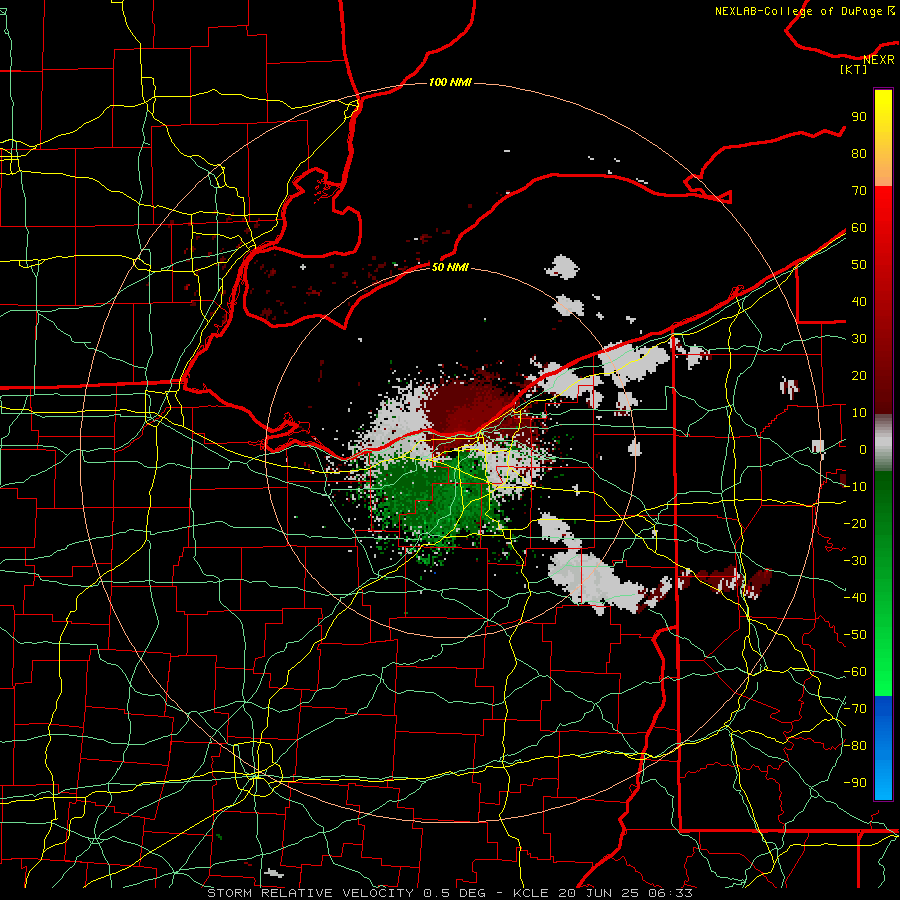The width and height of the screenshot is (900, 900).
Task: Click the -70 value on the velocity scale
Action: [x=855, y=709]
